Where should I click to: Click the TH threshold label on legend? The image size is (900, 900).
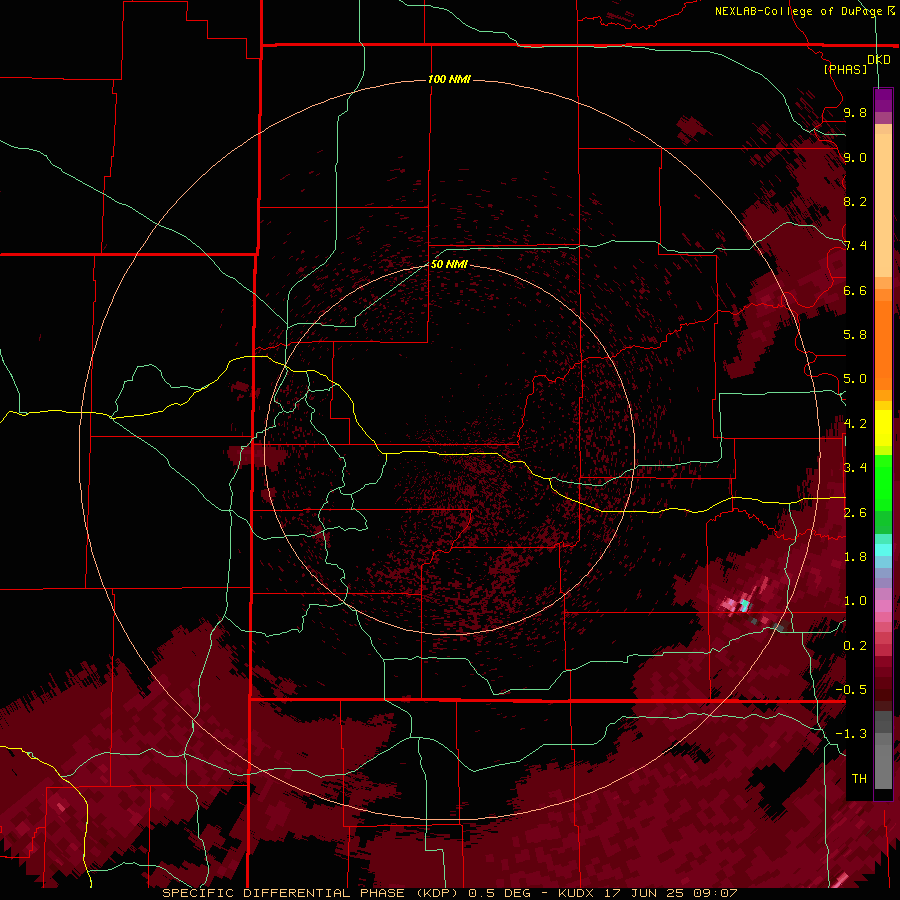(859, 779)
